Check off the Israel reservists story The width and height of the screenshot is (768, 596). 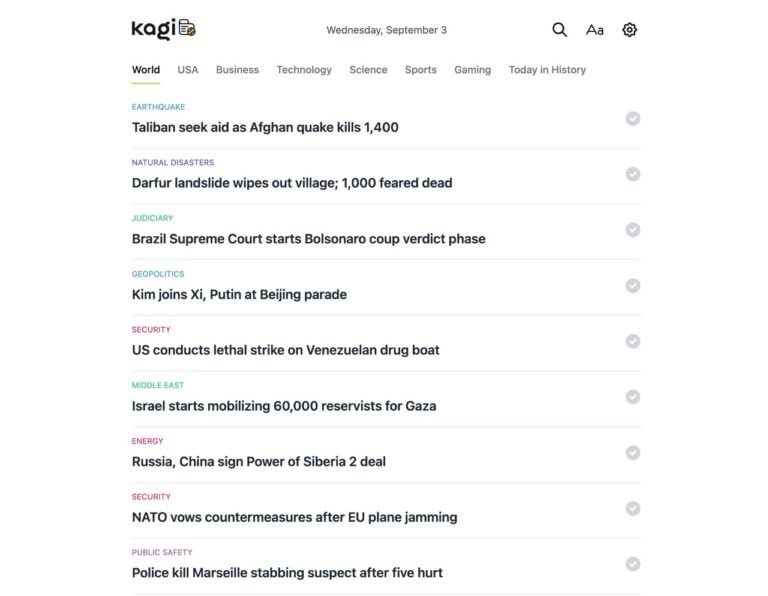(633, 397)
